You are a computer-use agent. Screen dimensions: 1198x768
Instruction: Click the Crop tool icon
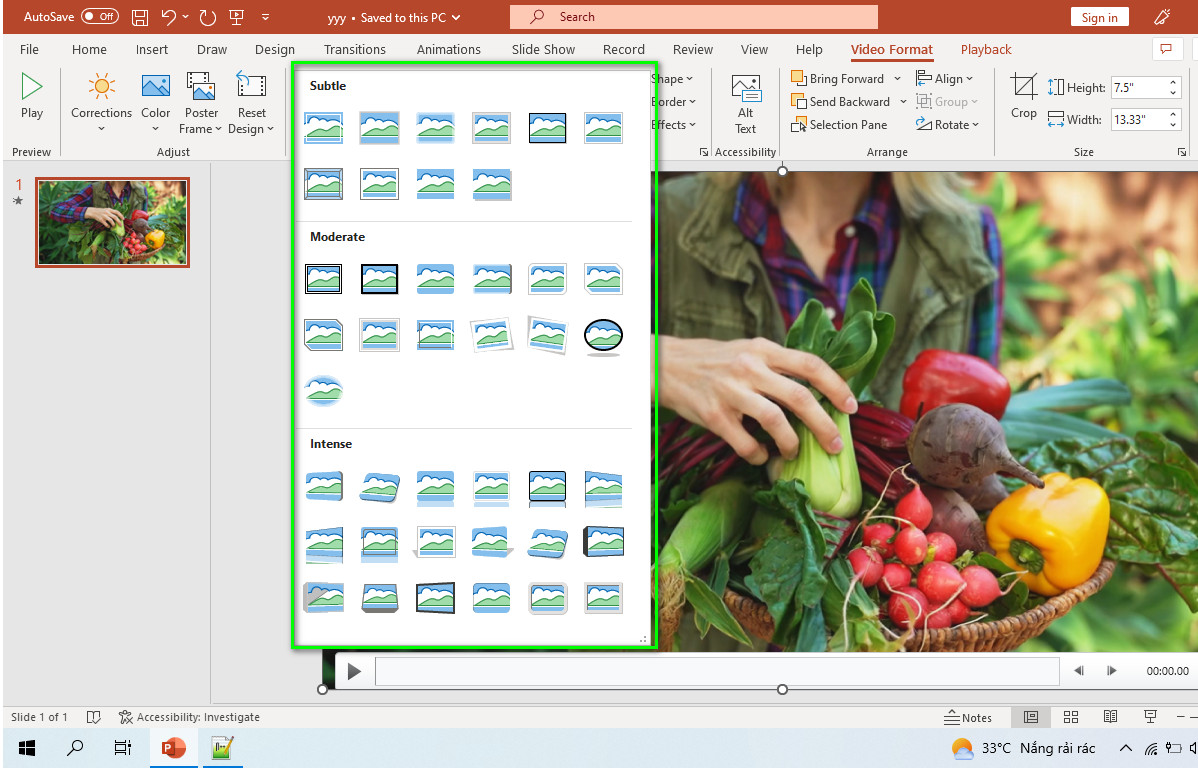point(1024,86)
